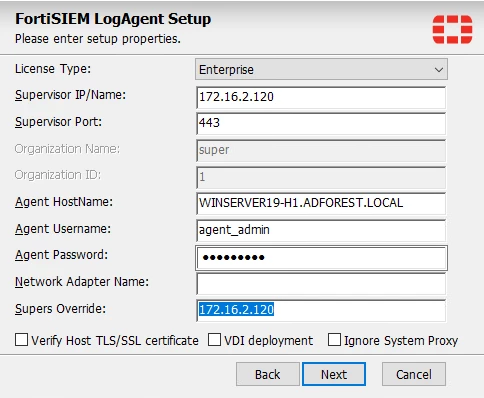The image size is (484, 398).
Task: Click the License Type label
Action: click(53, 69)
